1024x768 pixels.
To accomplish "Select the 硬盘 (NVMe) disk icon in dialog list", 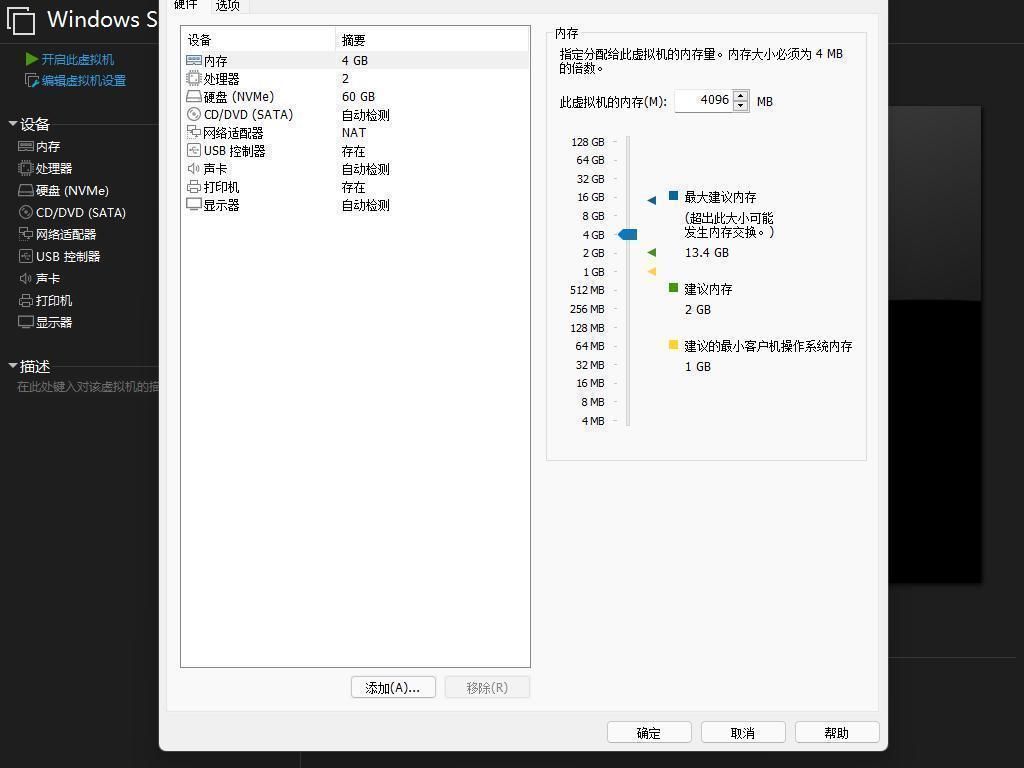I will pyautogui.click(x=194, y=97).
